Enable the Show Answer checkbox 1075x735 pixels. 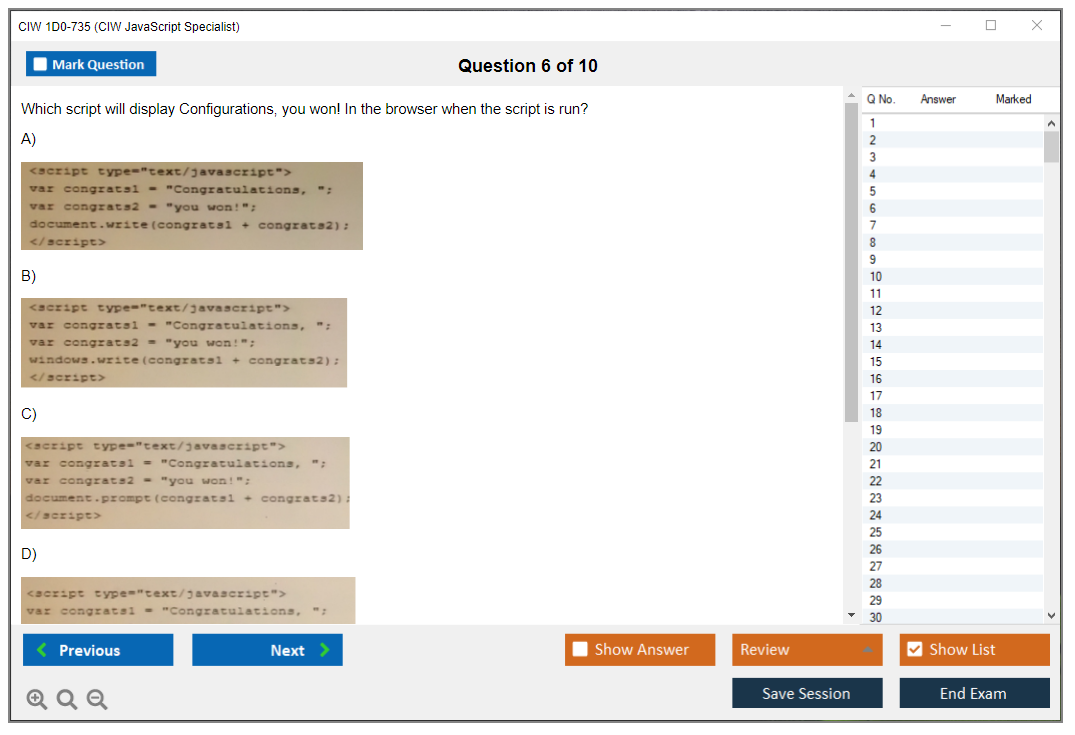coord(580,650)
